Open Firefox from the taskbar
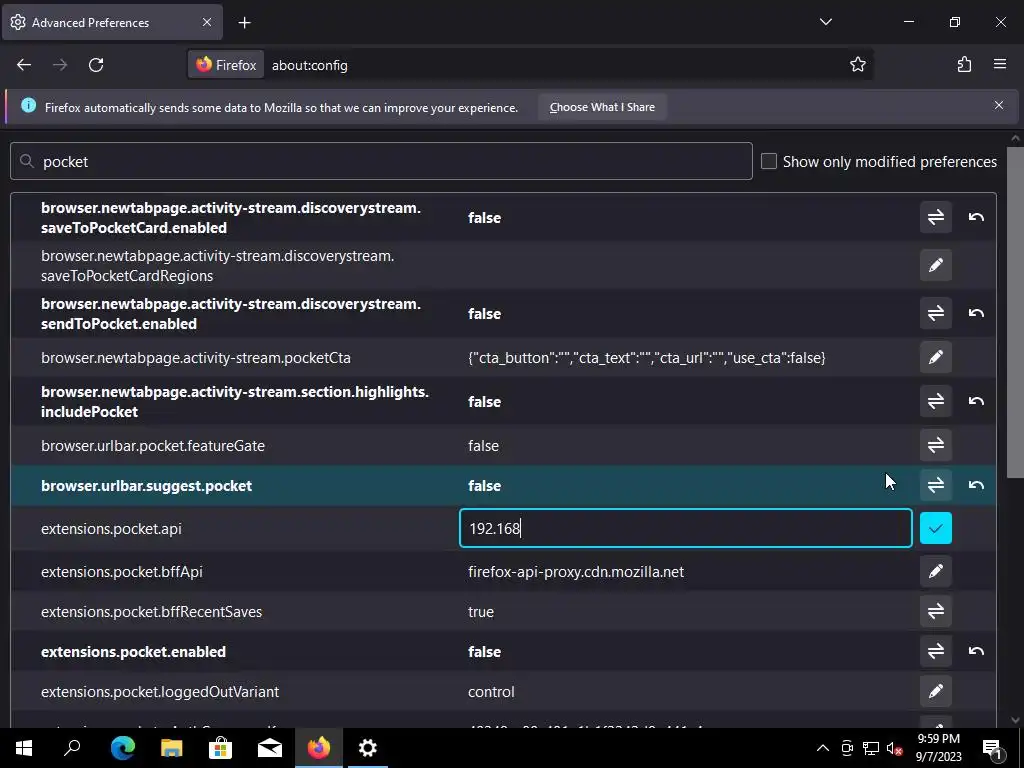 click(319, 748)
